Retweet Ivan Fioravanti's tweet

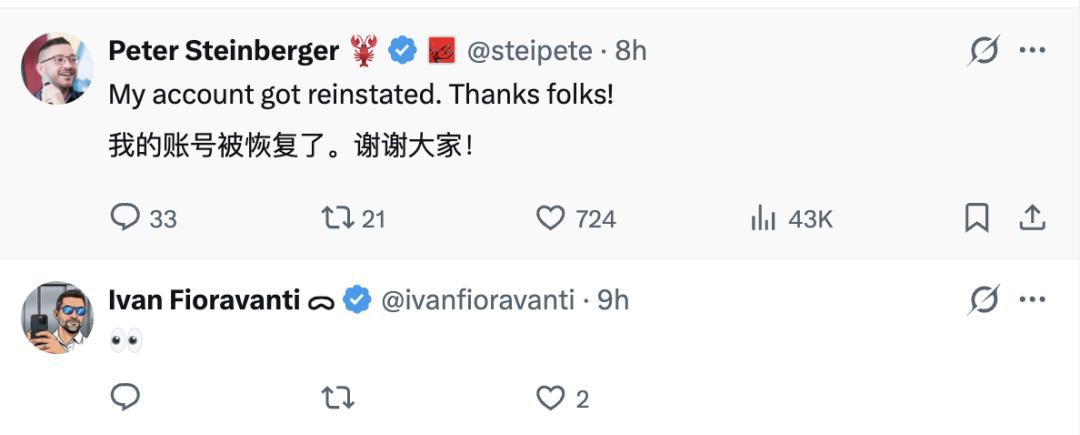(336, 399)
